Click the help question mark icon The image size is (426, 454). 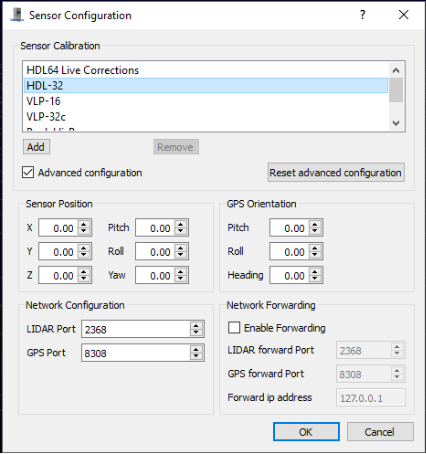pyautogui.click(x=363, y=15)
